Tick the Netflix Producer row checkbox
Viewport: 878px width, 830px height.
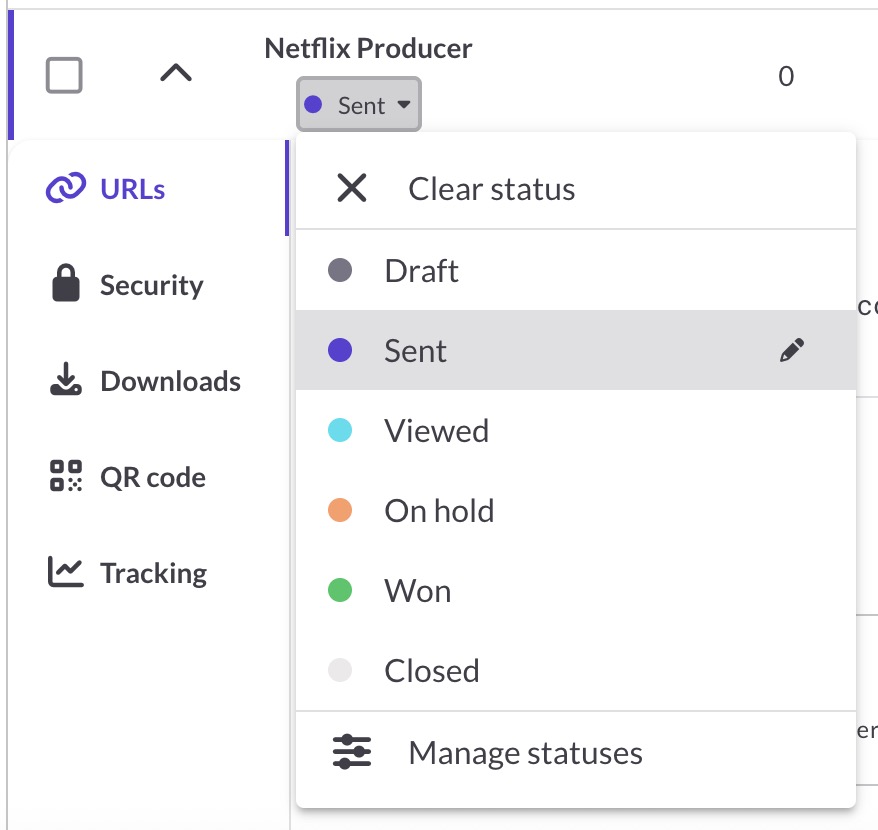coord(64,75)
